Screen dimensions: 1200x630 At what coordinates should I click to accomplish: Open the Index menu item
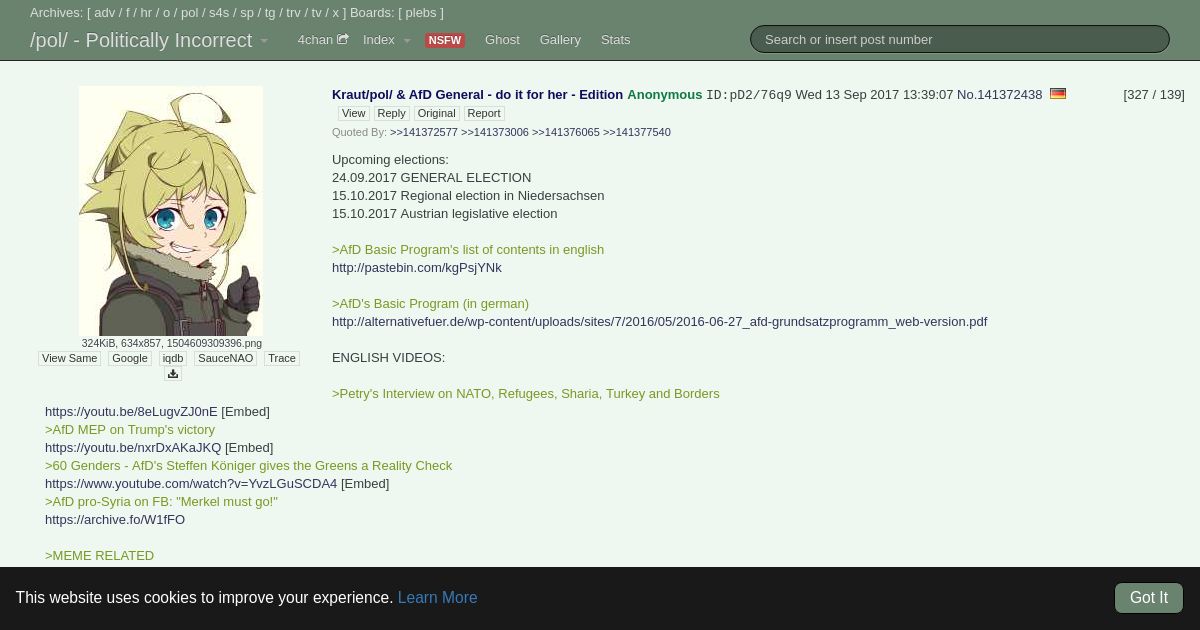coord(378,40)
